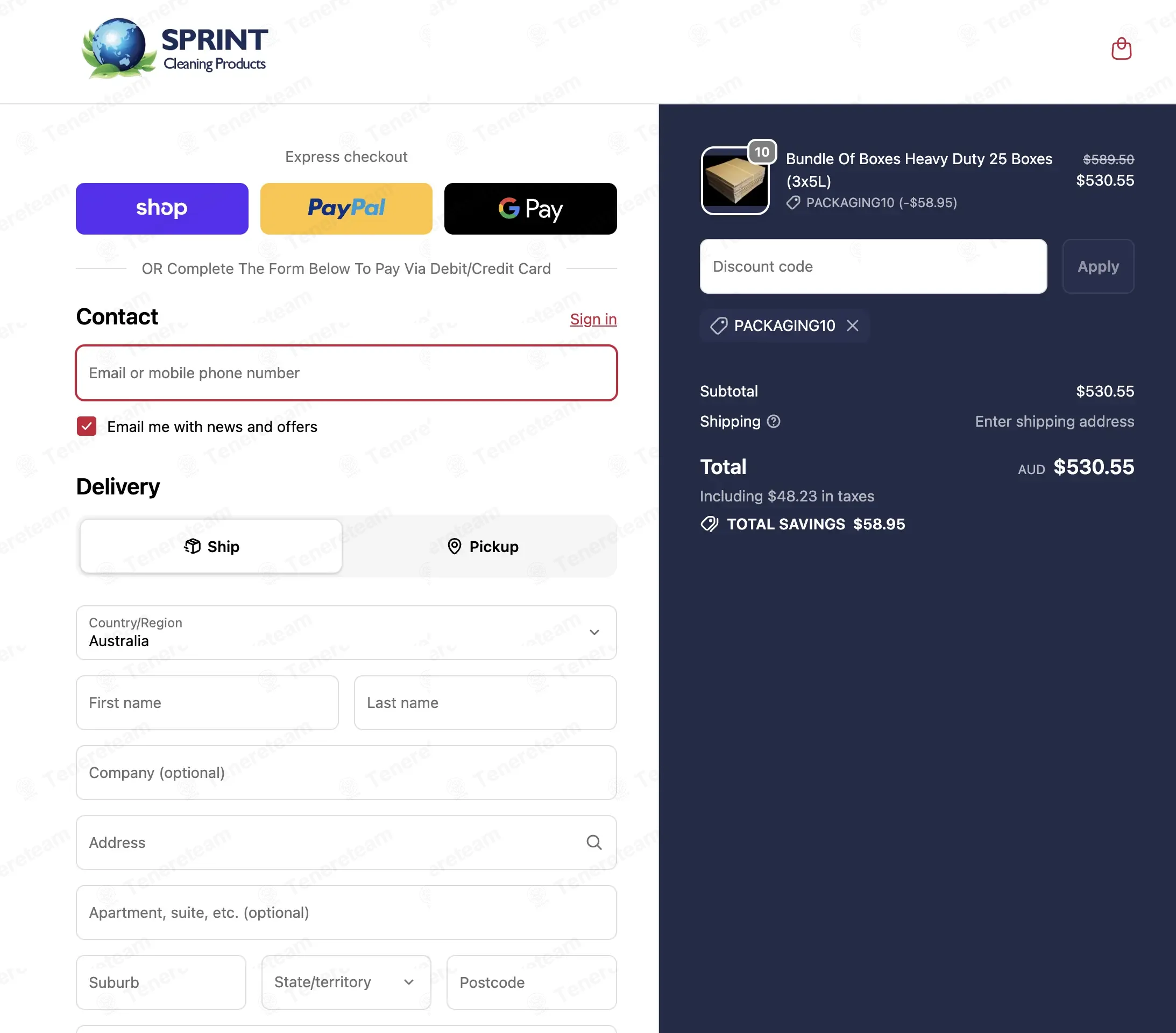Select the Ship delivery tab

click(x=211, y=546)
